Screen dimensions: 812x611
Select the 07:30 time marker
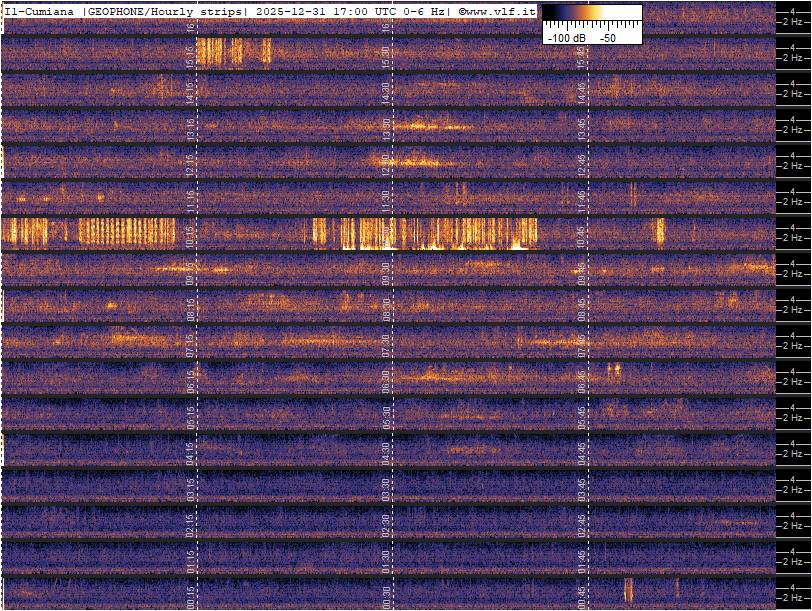[386, 344]
